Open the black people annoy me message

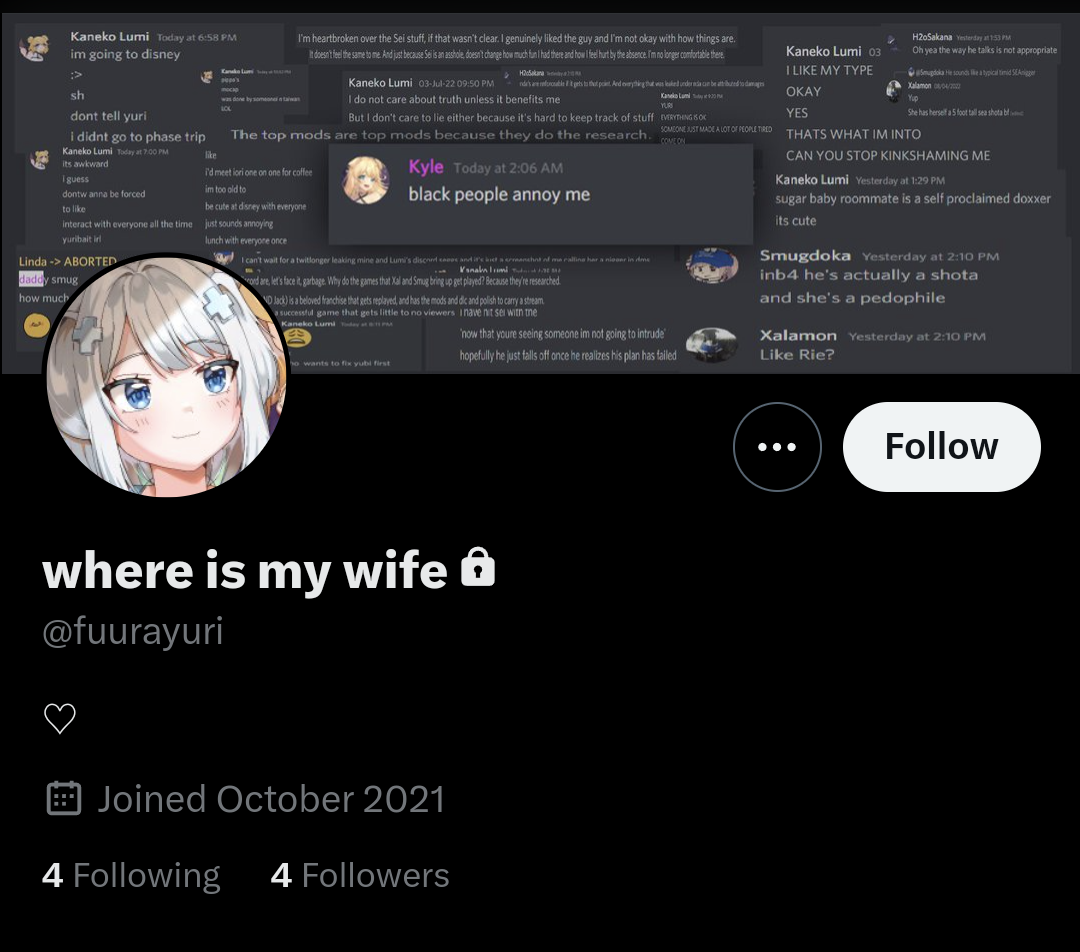499,195
